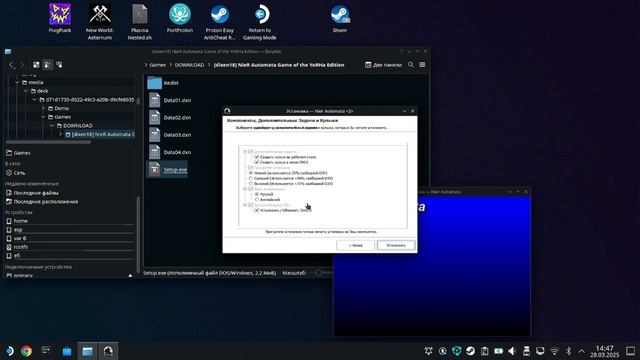Go back in Dolphin file manager
This screenshot has height=360, width=640.
click(x=12, y=65)
